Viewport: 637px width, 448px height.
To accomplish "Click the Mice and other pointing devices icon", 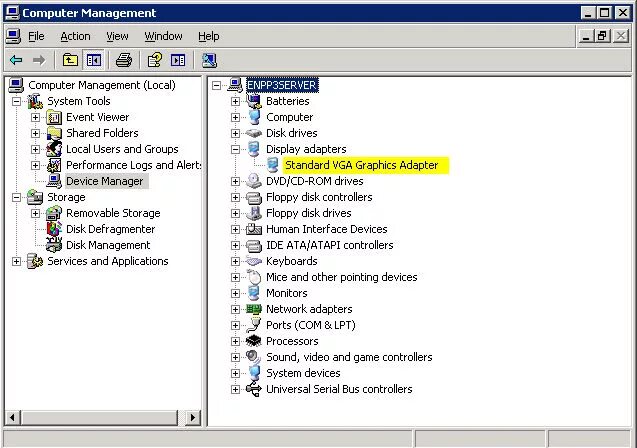I will [254, 277].
